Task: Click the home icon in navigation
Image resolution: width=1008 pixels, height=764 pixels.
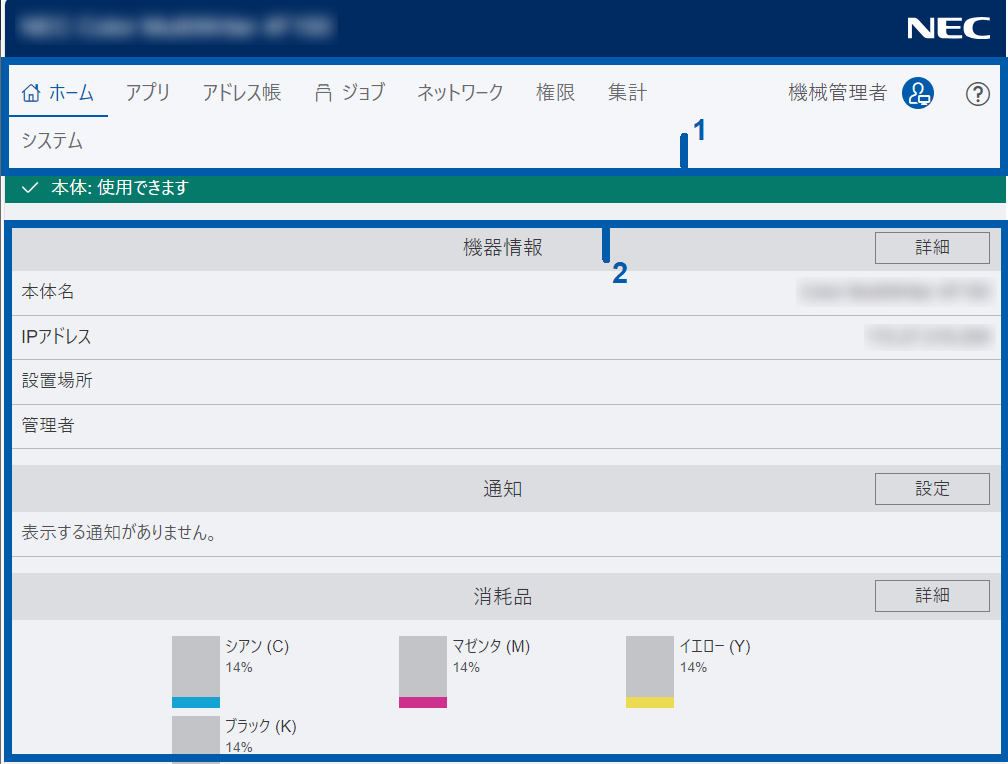Action: click(x=31, y=93)
